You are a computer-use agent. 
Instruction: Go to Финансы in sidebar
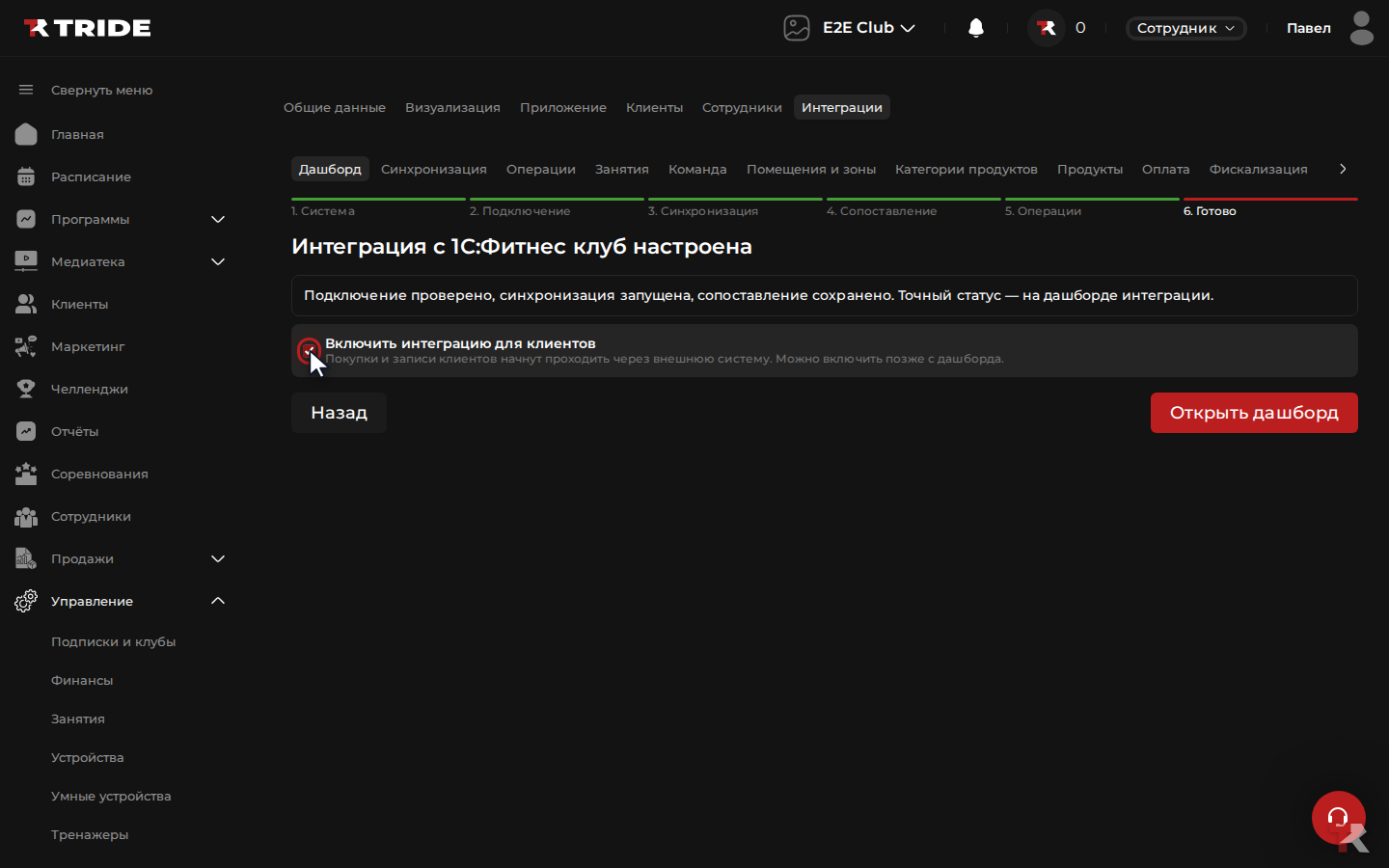click(x=82, y=680)
